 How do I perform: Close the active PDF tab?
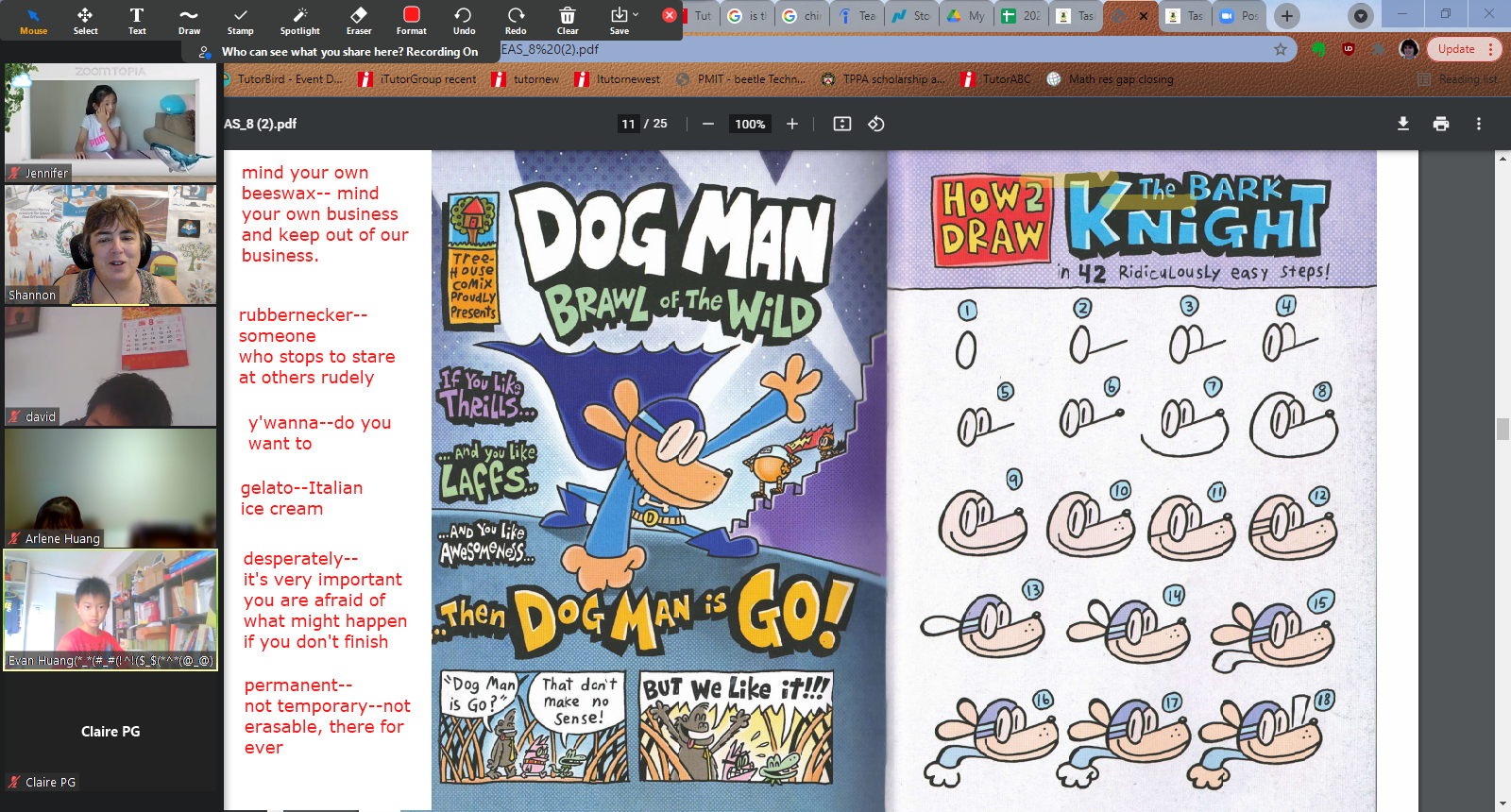[x=1144, y=16]
